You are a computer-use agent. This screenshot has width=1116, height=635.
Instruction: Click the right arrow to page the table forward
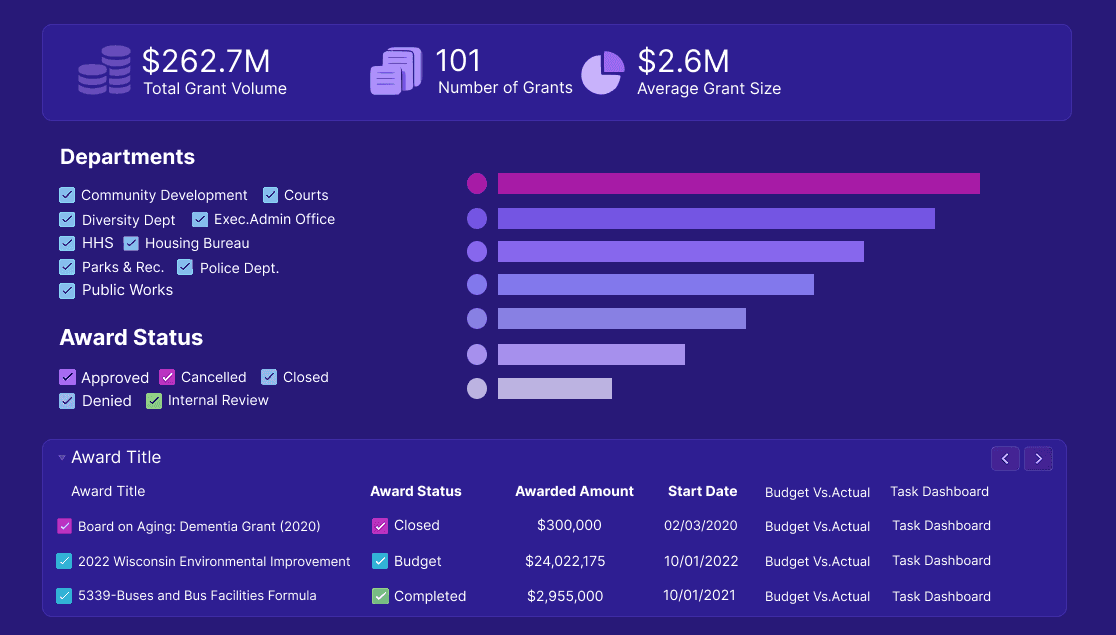tap(1038, 458)
